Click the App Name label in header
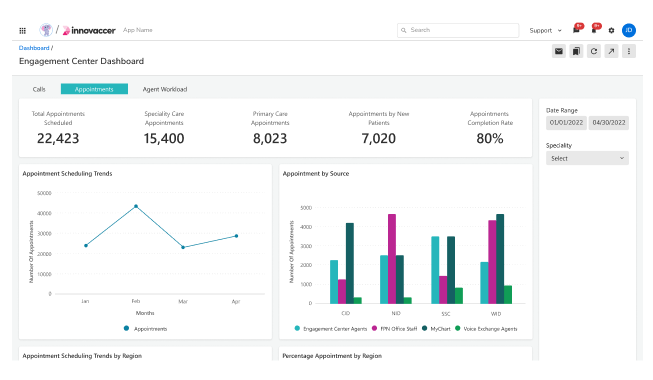Viewport: 653px width, 380px height. tap(138, 30)
